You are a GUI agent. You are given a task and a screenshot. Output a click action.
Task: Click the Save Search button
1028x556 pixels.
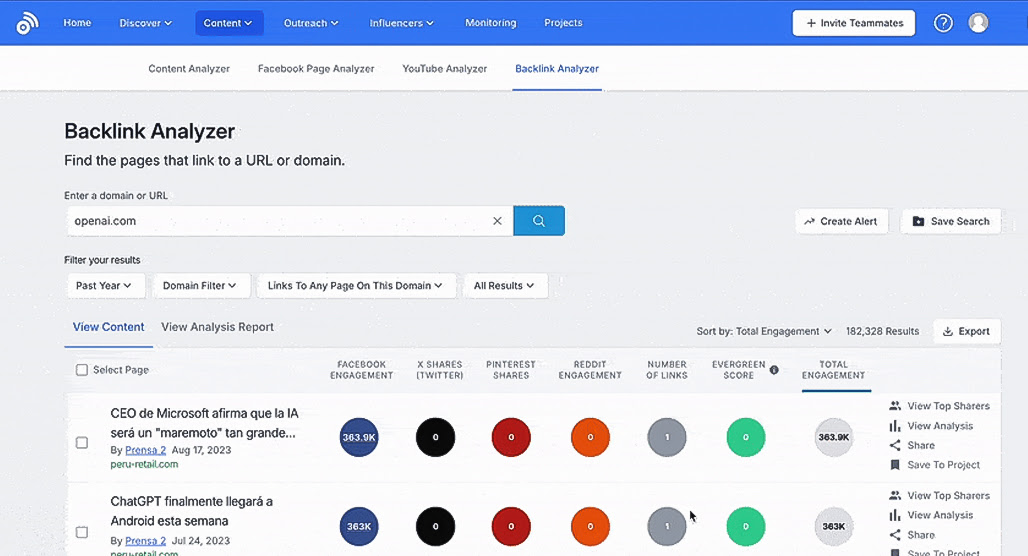click(x=951, y=222)
